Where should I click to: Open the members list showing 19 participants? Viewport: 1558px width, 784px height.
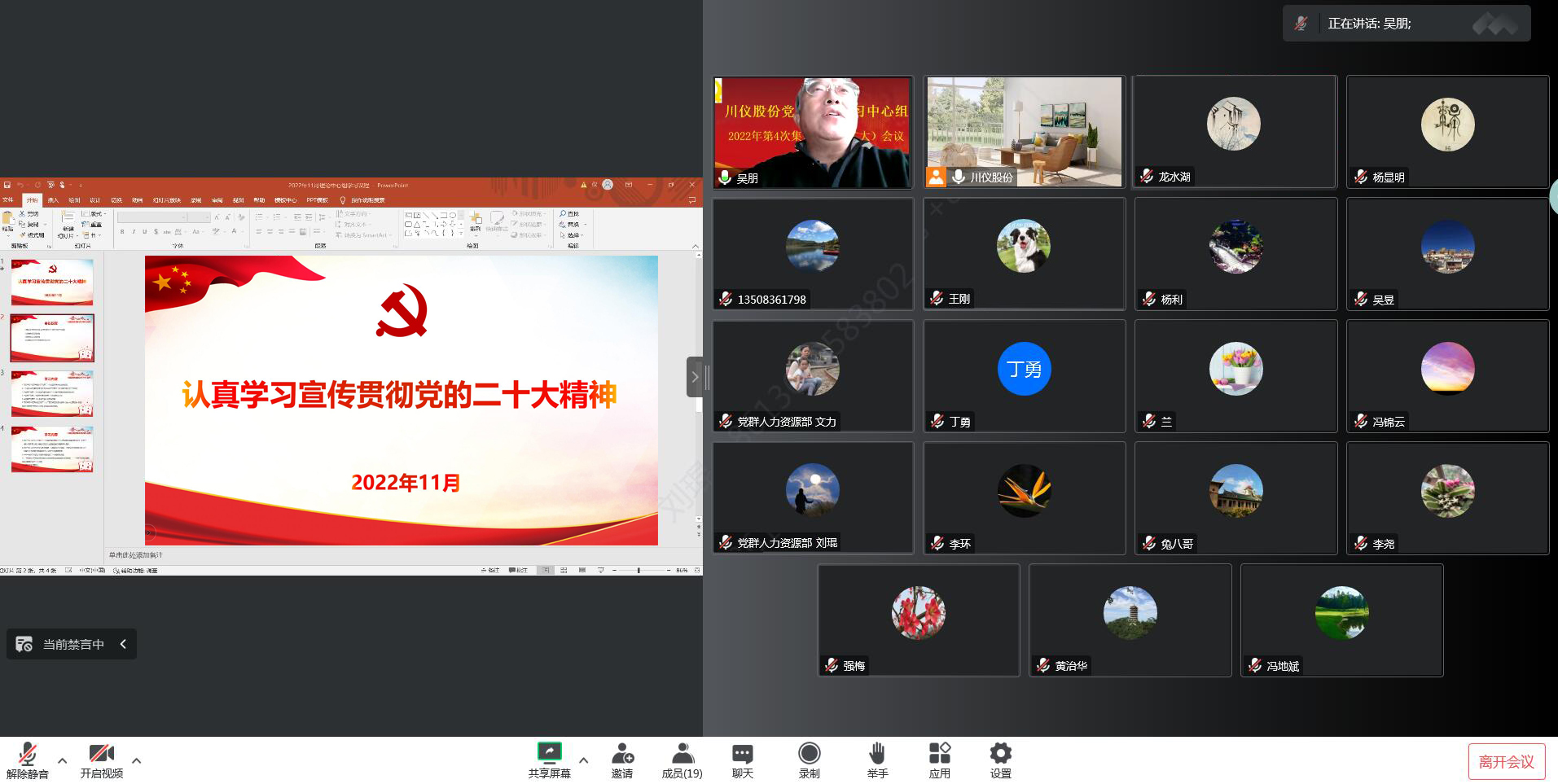click(x=682, y=760)
